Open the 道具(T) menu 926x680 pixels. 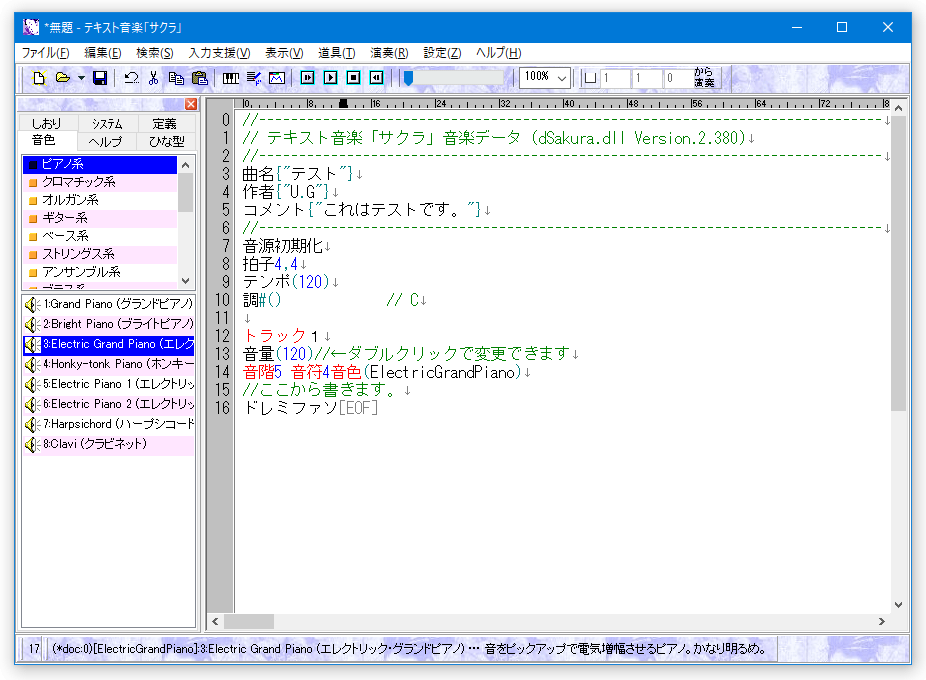point(337,53)
